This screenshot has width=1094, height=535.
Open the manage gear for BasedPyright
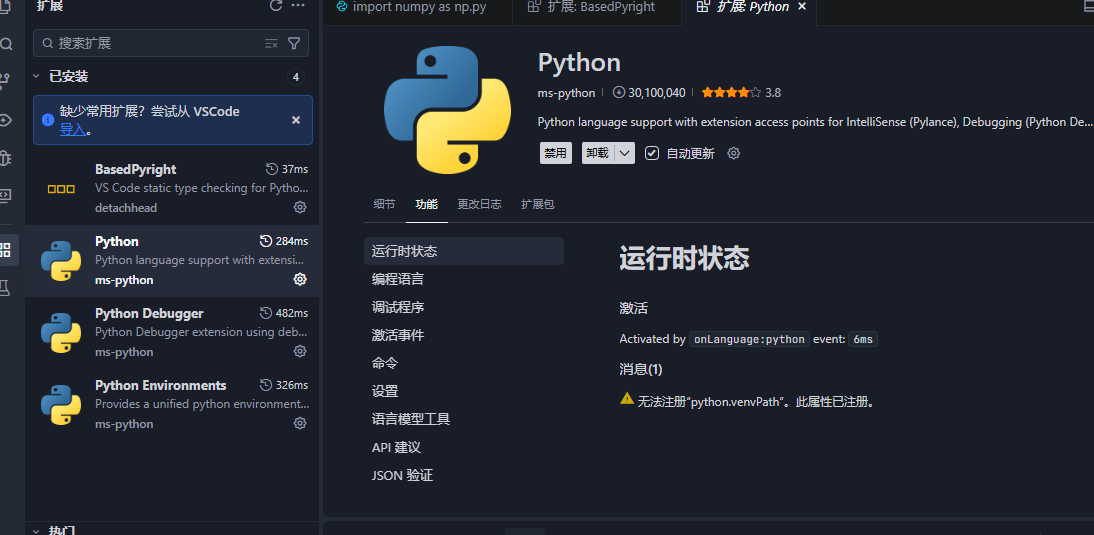tap(300, 207)
